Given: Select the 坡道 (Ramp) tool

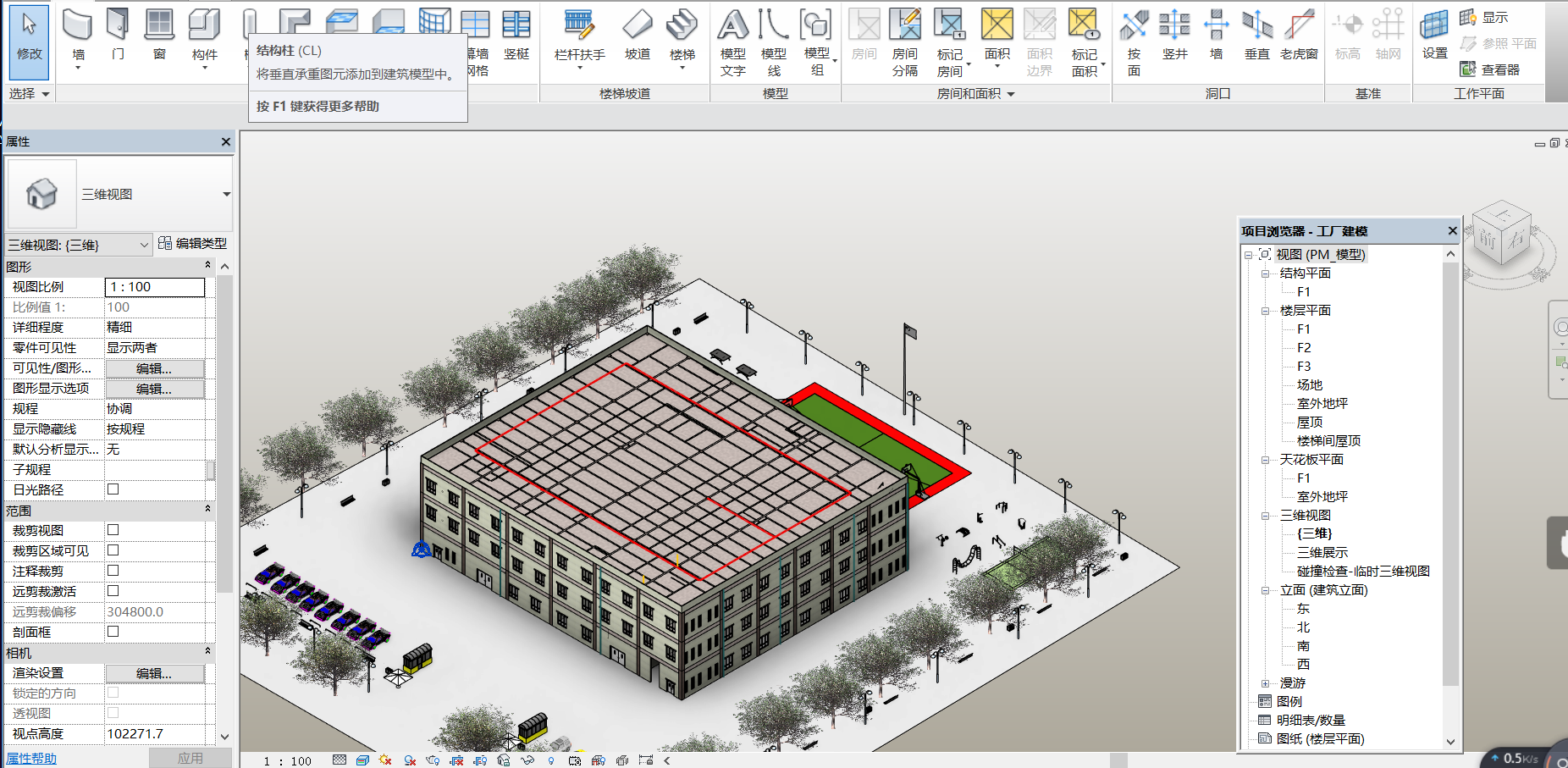Looking at the screenshot, I should tap(638, 36).
